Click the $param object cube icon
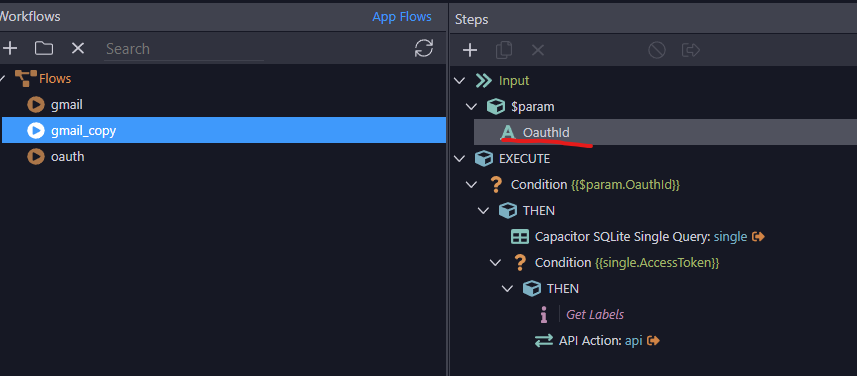The width and height of the screenshot is (857, 376). tap(496, 107)
